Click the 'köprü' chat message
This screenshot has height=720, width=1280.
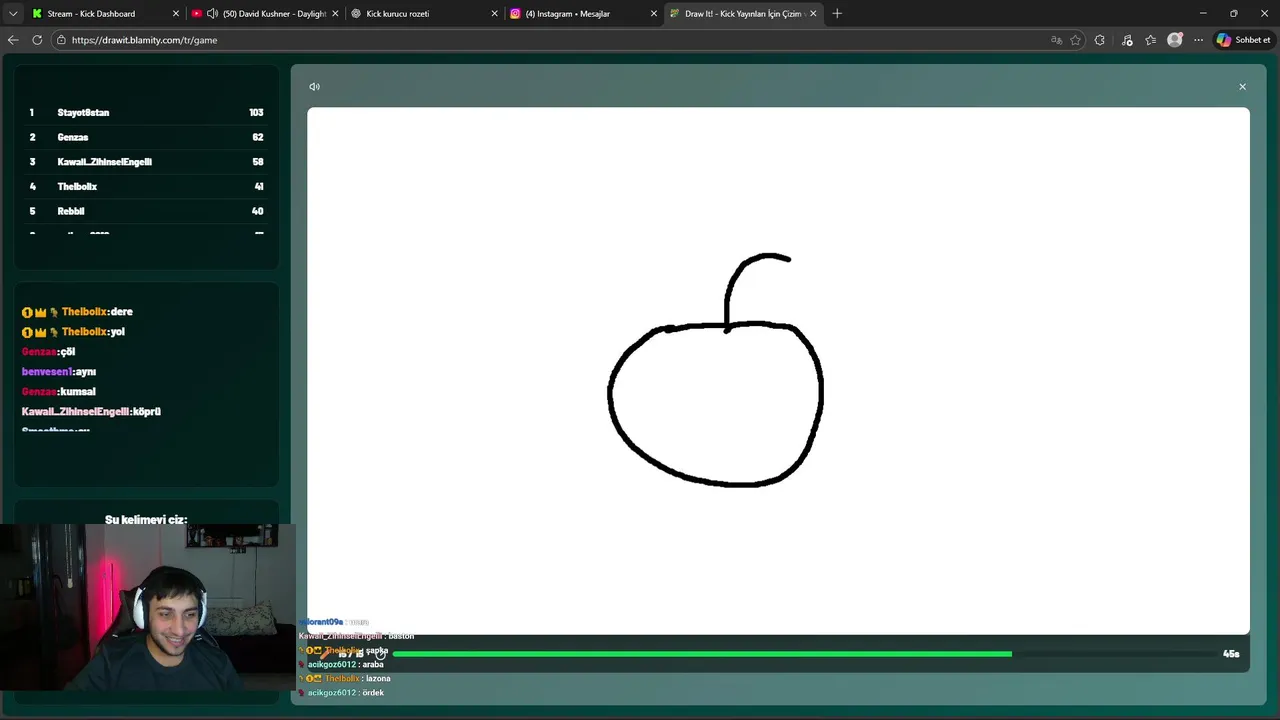(x=91, y=412)
